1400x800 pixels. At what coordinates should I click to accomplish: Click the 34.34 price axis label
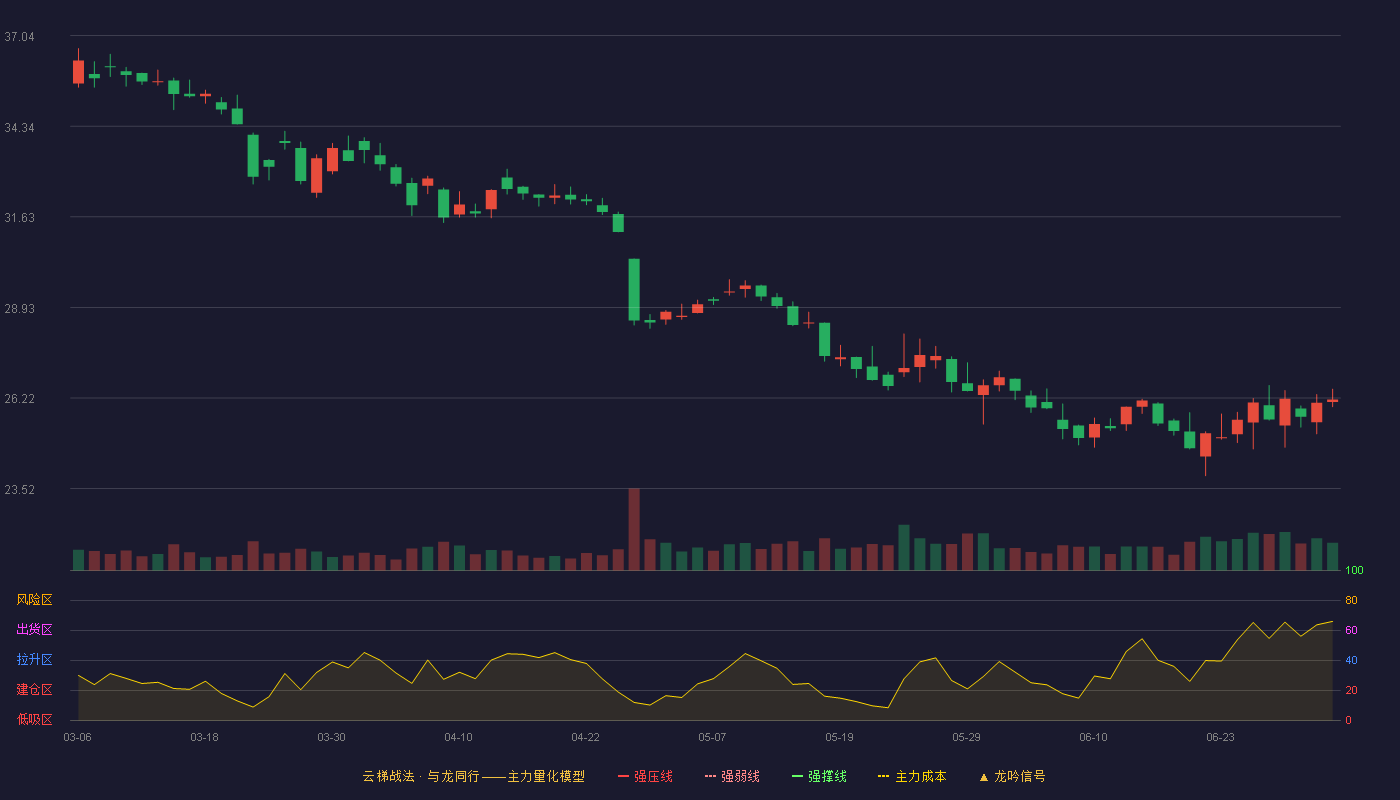pos(19,128)
